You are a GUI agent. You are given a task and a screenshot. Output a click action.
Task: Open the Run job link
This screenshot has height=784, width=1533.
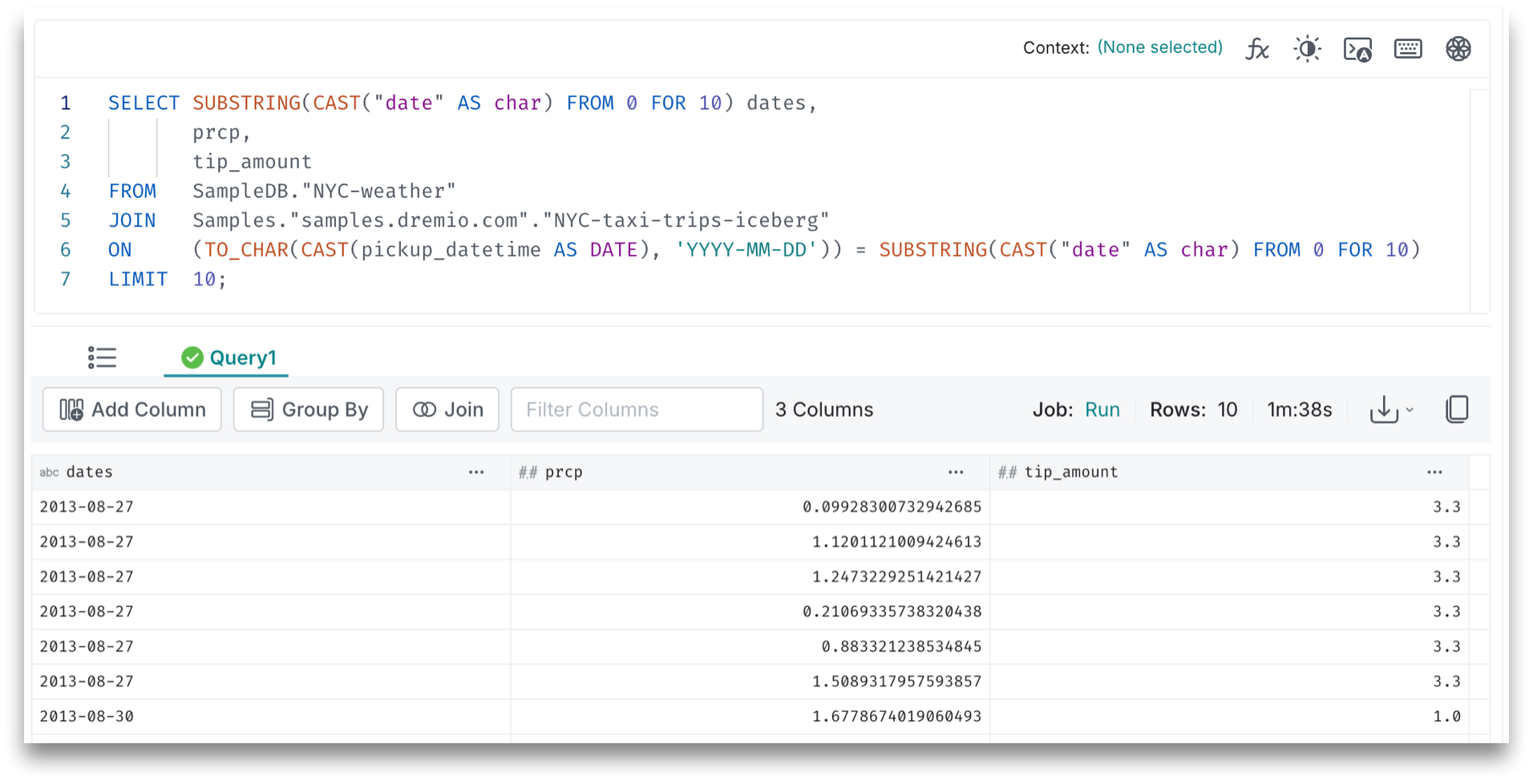(x=1102, y=410)
